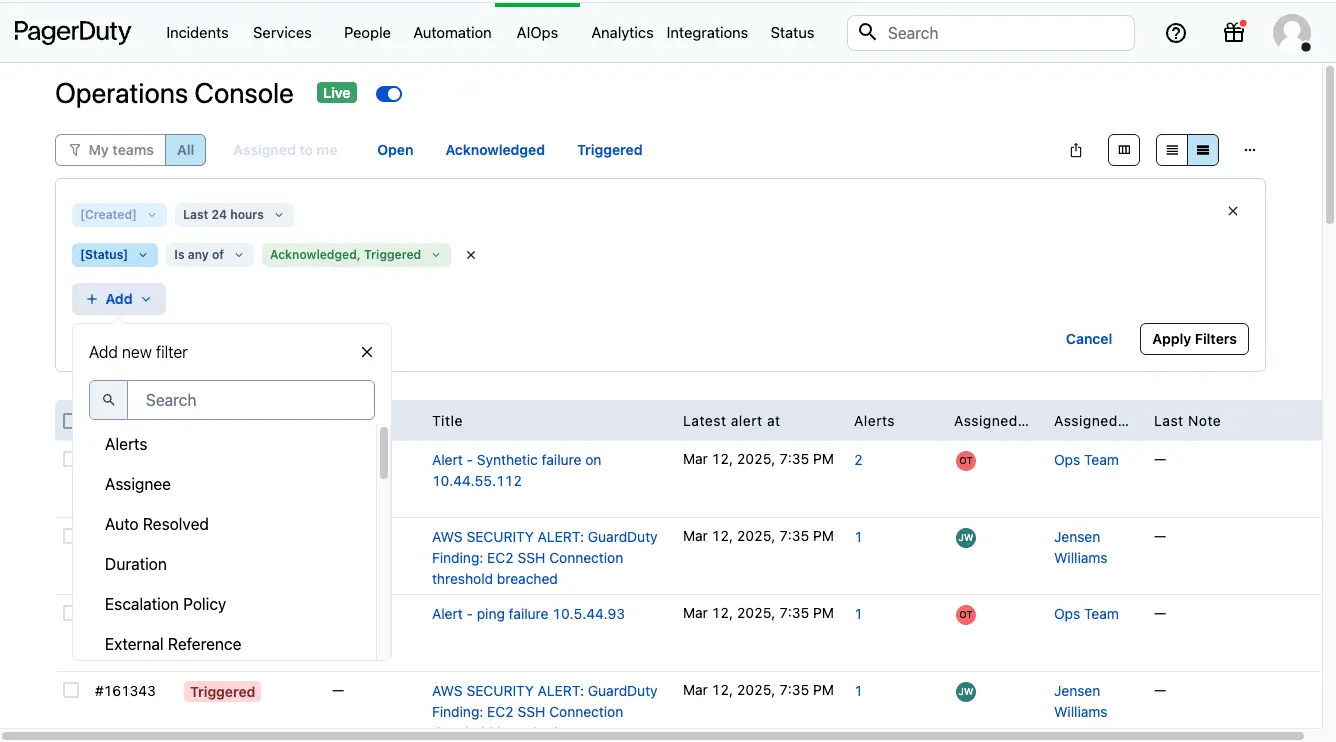Click the JW avatar in incident #161343 row
The image size is (1336, 742).
click(x=966, y=692)
